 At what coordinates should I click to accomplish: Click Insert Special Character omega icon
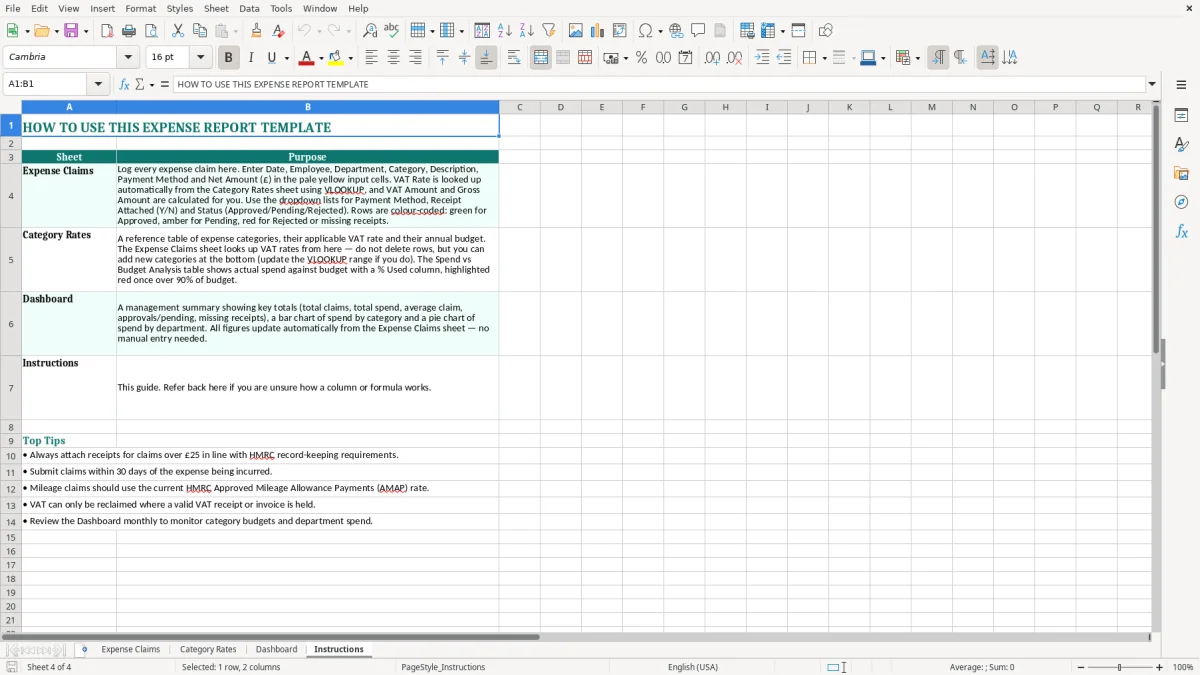pyautogui.click(x=645, y=31)
